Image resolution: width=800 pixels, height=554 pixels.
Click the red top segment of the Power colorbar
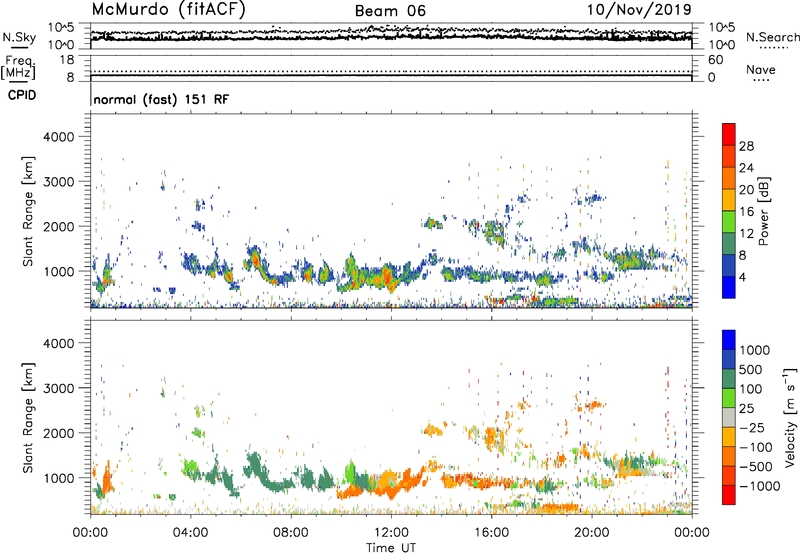coord(729,134)
